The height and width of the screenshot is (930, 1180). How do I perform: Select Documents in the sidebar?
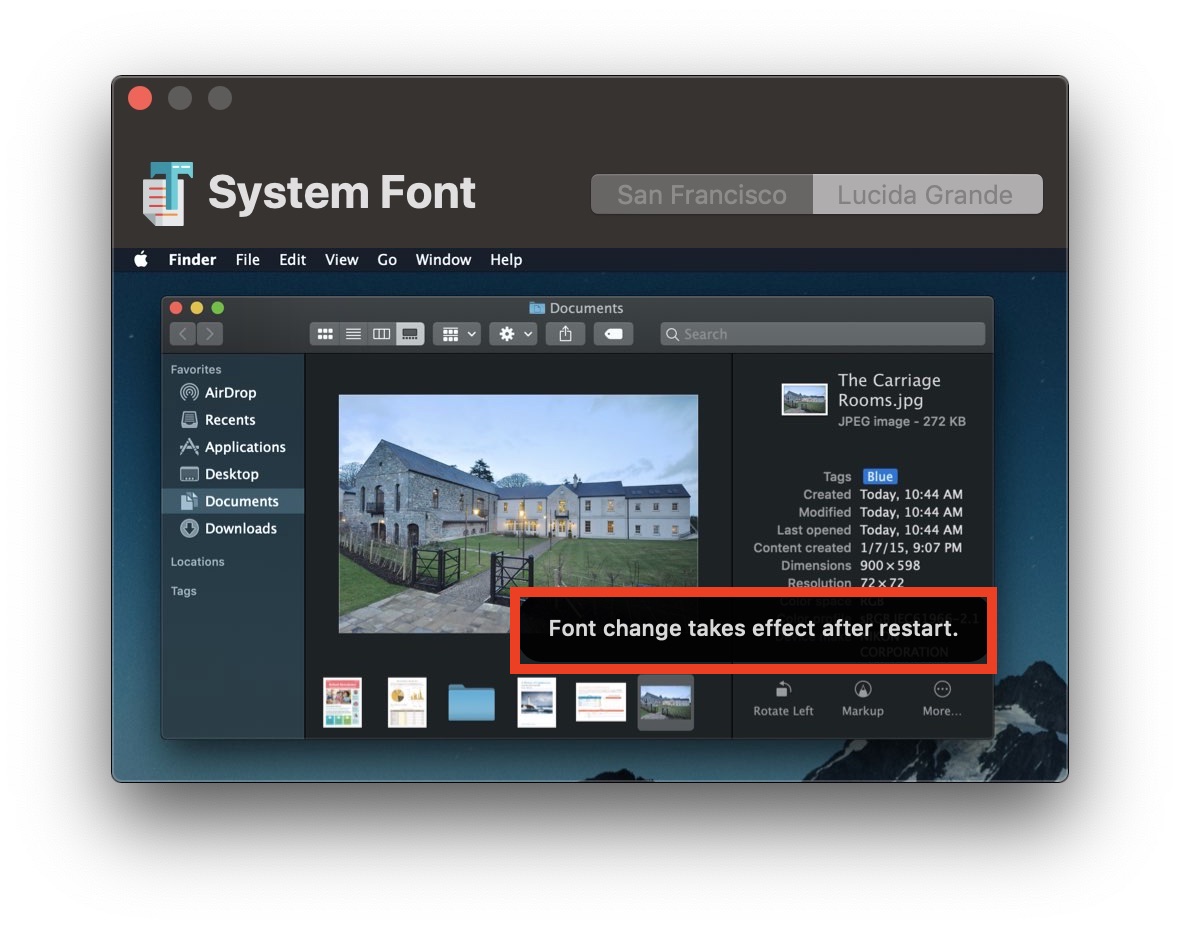(x=233, y=501)
